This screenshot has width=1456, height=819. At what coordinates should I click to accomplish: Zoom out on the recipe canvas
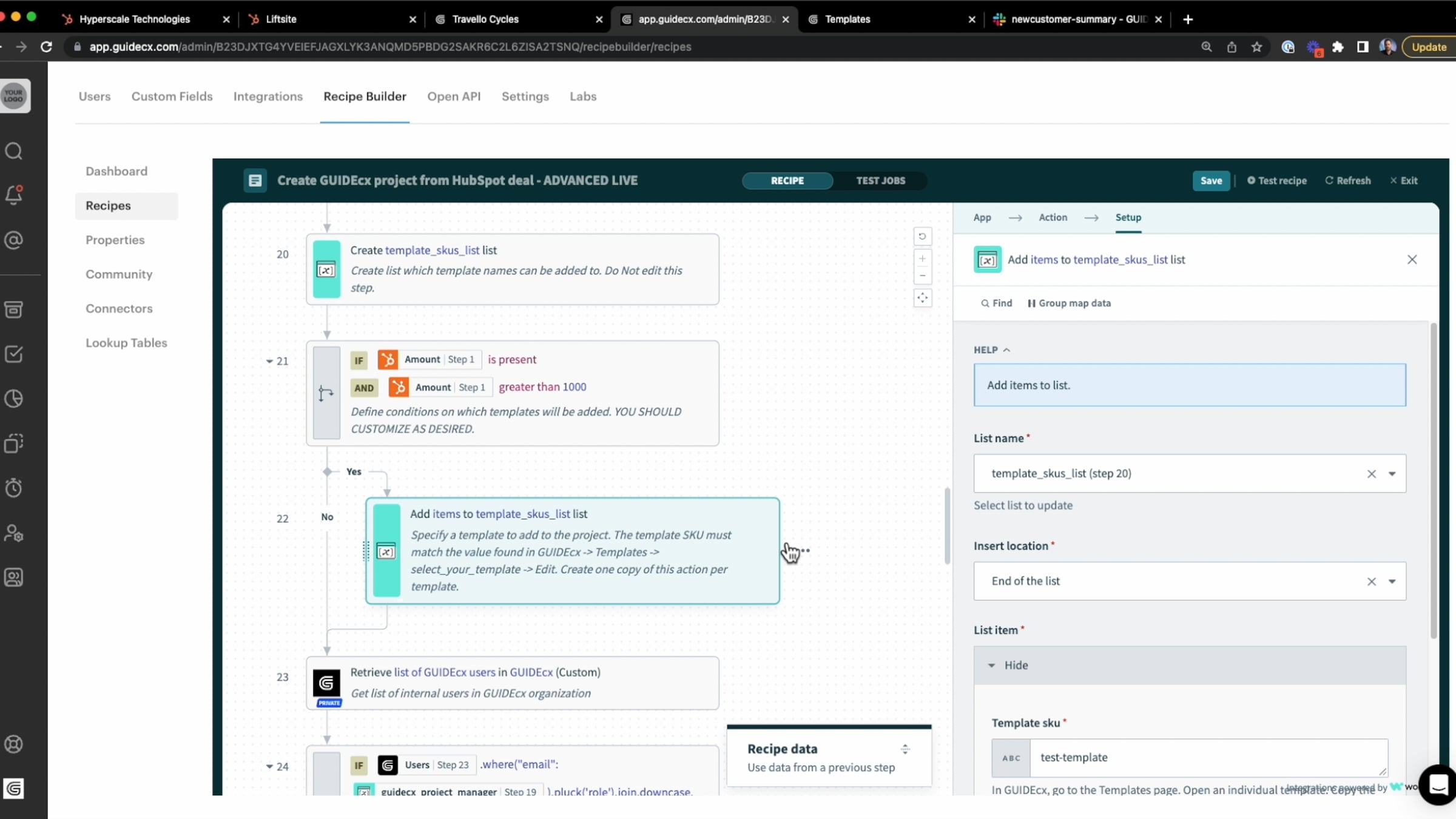[x=922, y=275]
